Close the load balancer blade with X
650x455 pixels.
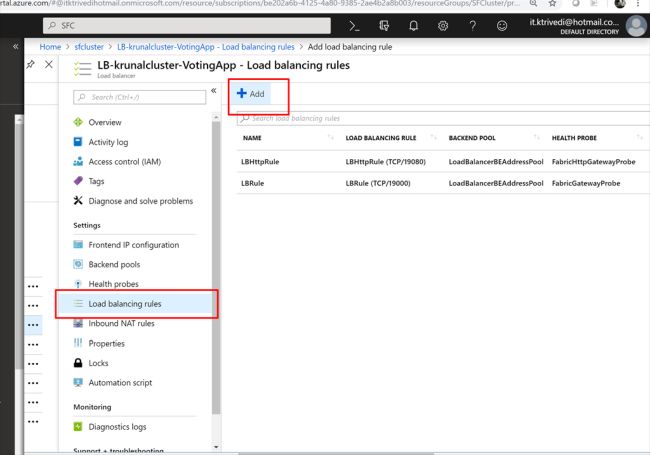(x=49, y=64)
